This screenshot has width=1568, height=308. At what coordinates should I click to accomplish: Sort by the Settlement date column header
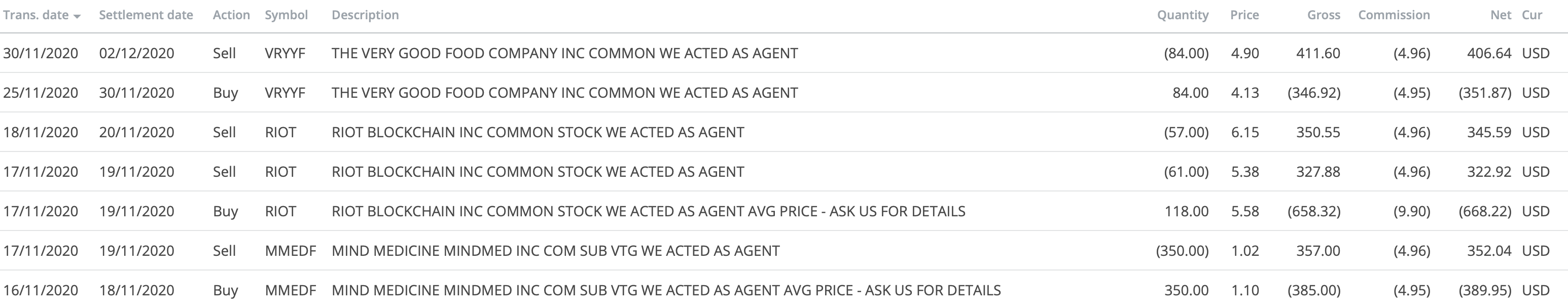point(146,15)
